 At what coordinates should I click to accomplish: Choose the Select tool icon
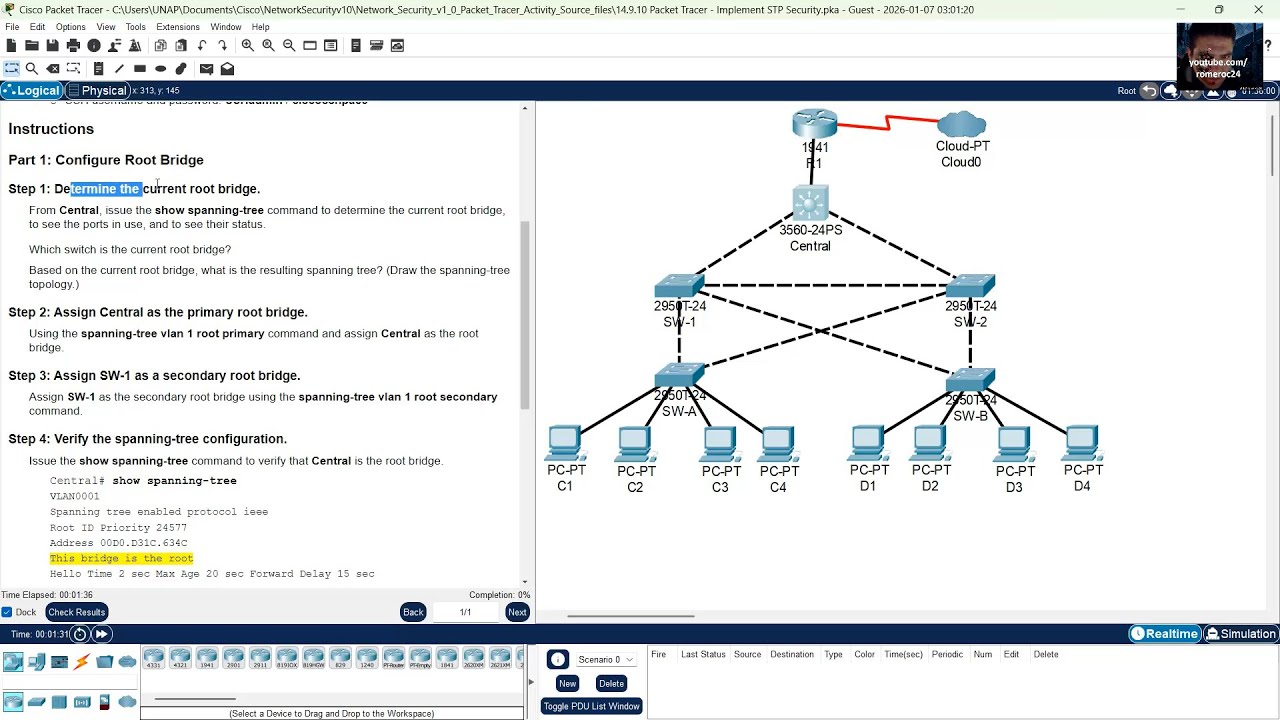click(11, 68)
